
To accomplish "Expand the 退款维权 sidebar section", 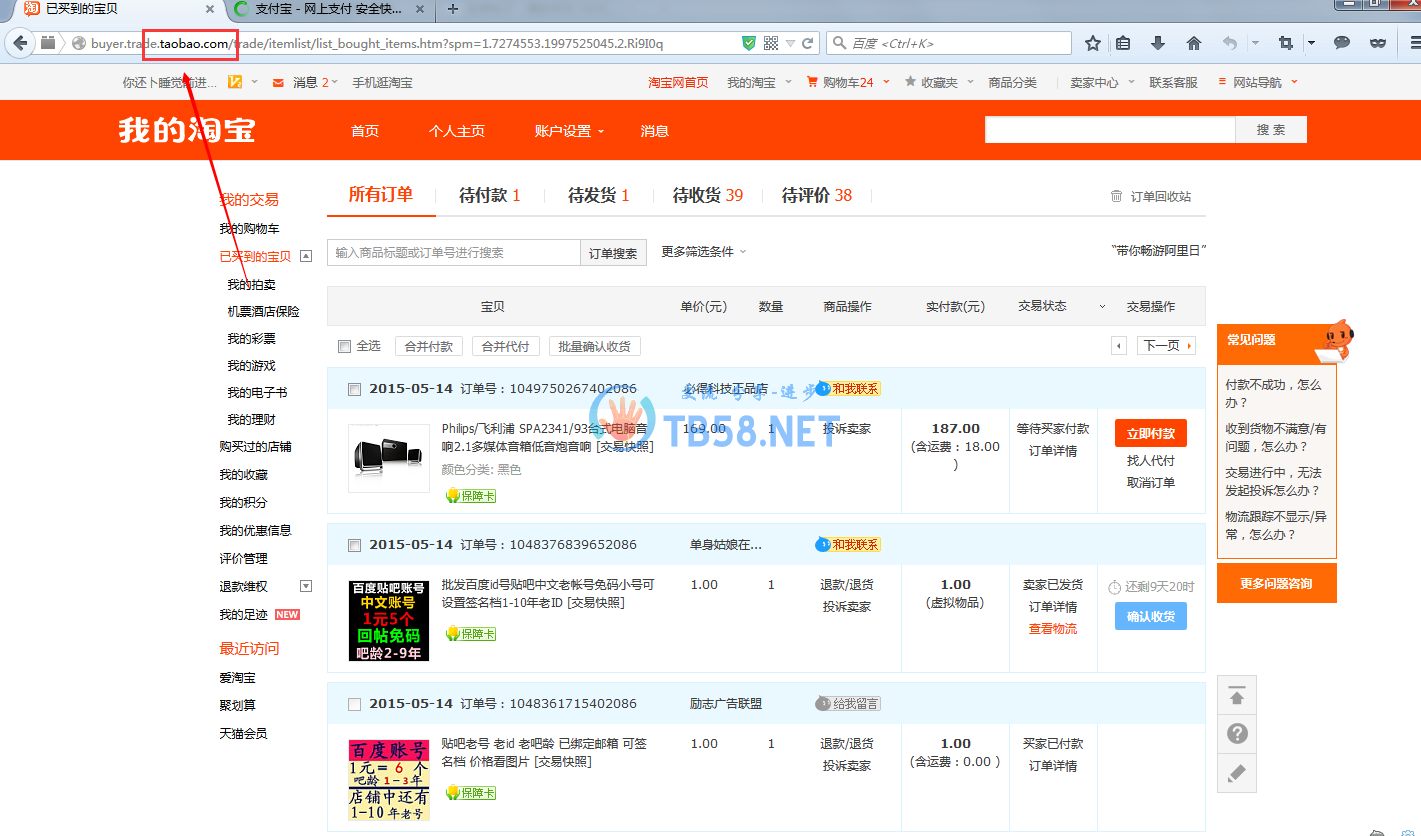I will [x=306, y=586].
